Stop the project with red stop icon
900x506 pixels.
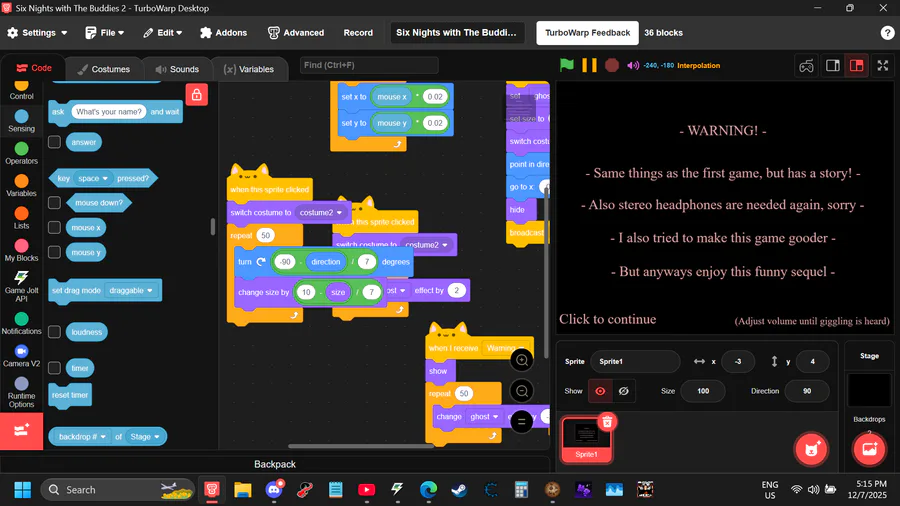[x=612, y=65]
